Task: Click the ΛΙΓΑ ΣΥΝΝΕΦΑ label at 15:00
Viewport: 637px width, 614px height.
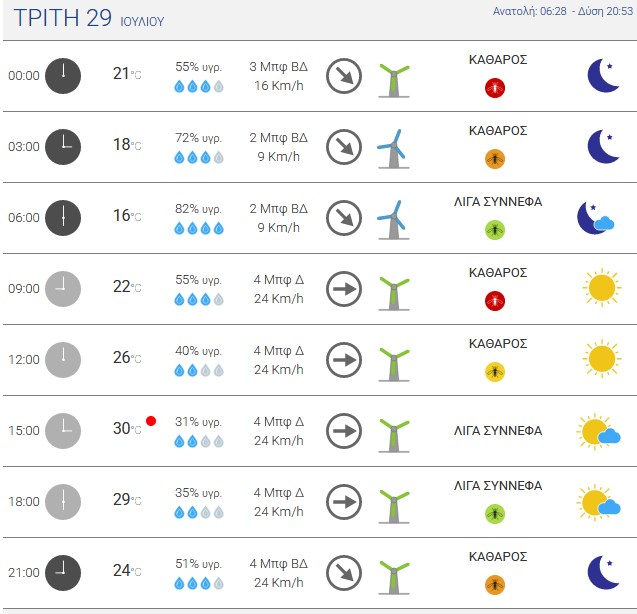Action: point(498,431)
